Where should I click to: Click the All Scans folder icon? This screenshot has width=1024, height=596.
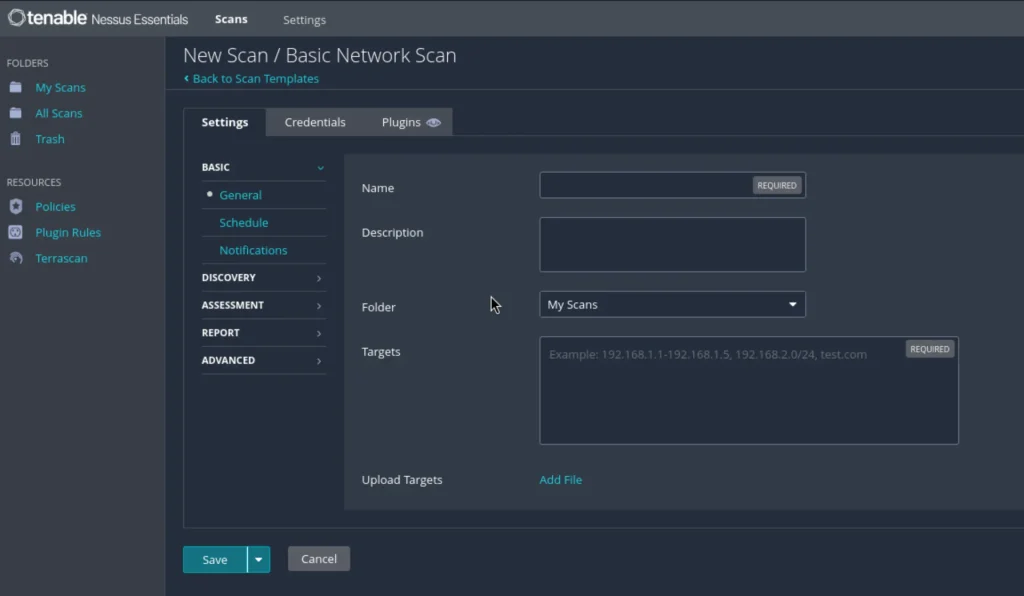pos(15,113)
